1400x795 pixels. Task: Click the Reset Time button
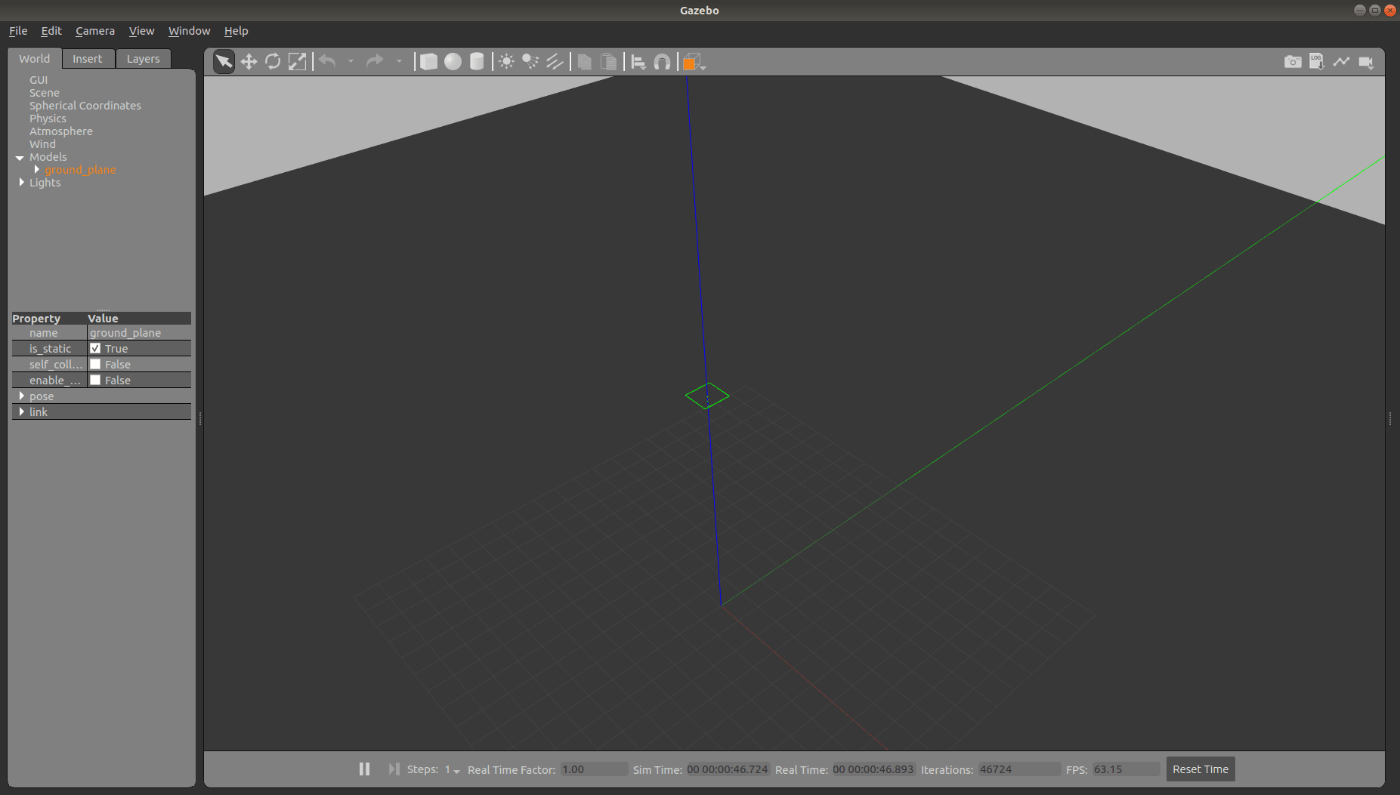tap(1200, 769)
